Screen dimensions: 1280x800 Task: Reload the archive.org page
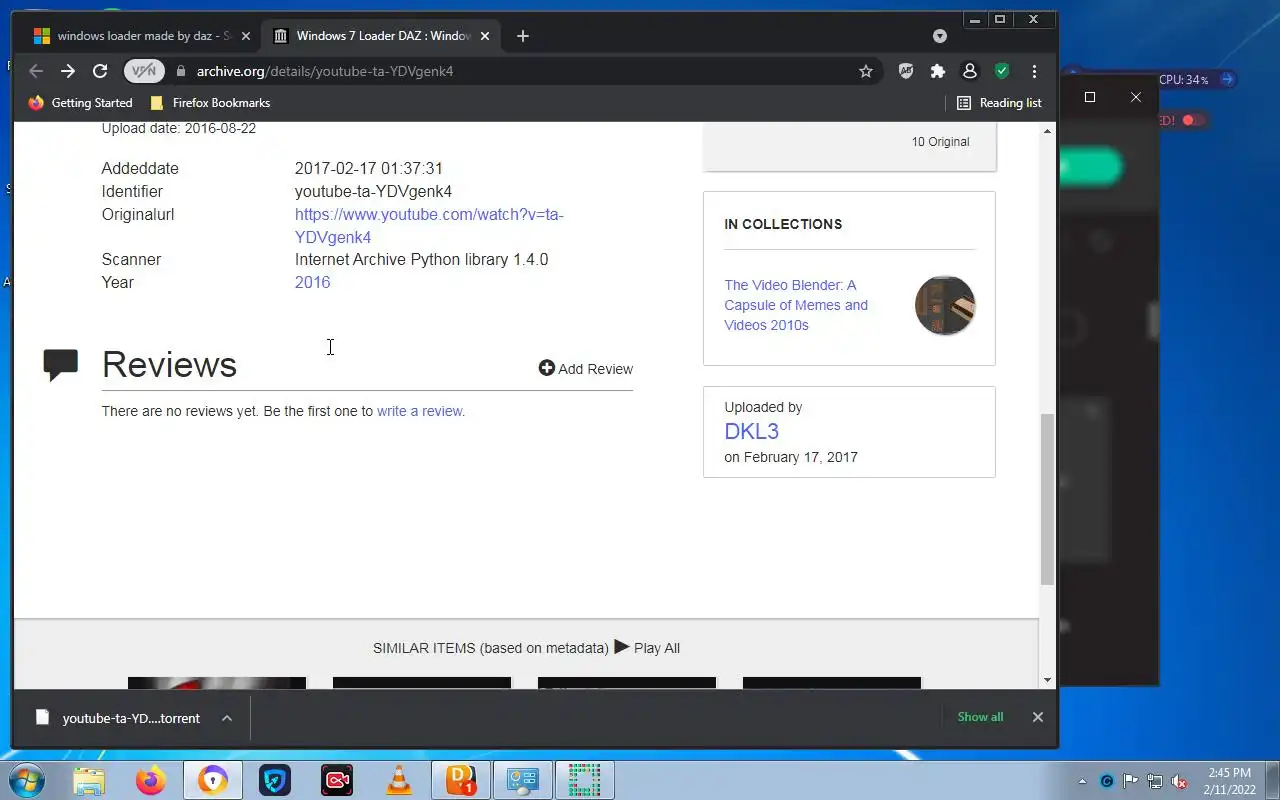pos(100,71)
